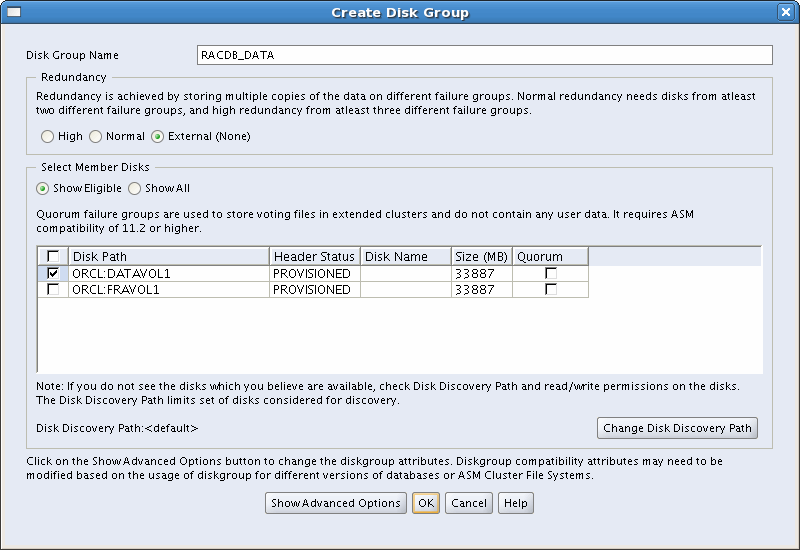The image size is (800, 550).
Task: Cancel the disk group creation
Action: [469, 503]
